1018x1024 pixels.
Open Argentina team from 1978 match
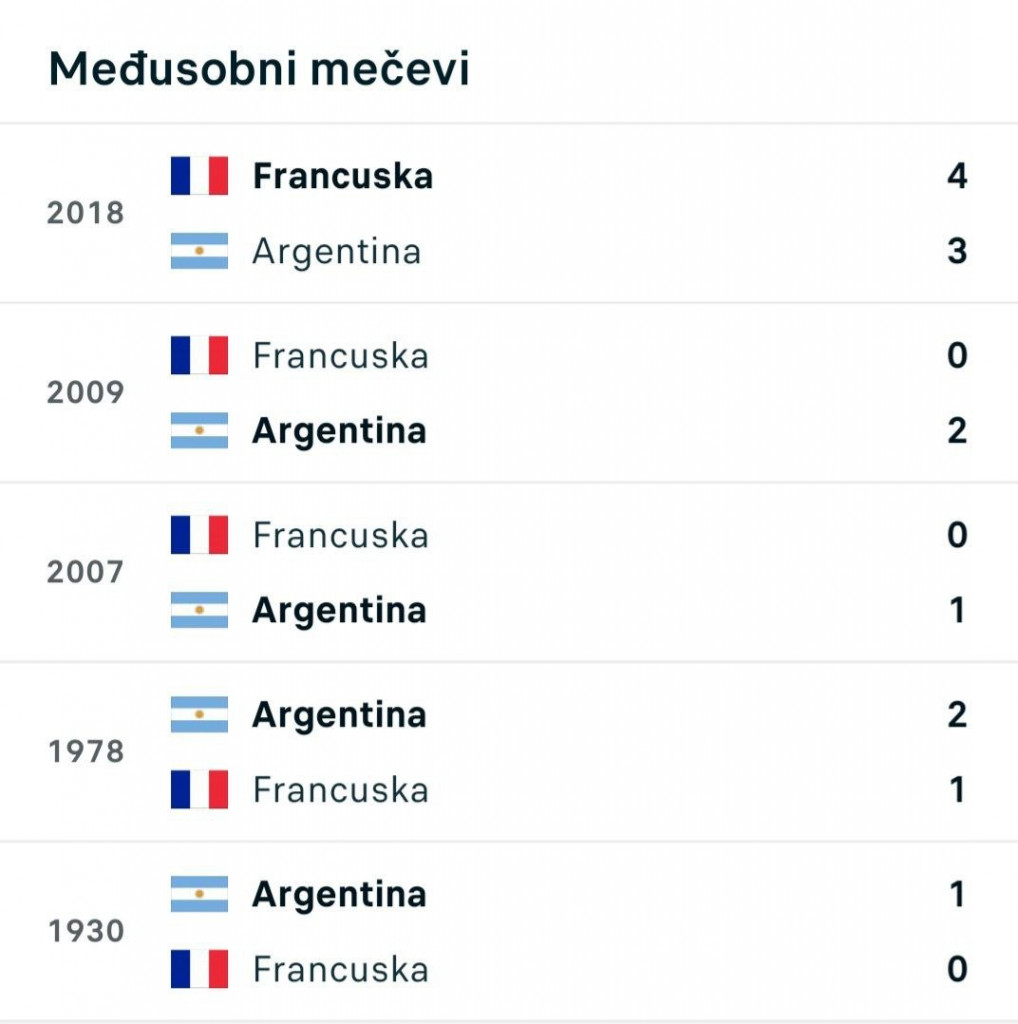[339, 715]
